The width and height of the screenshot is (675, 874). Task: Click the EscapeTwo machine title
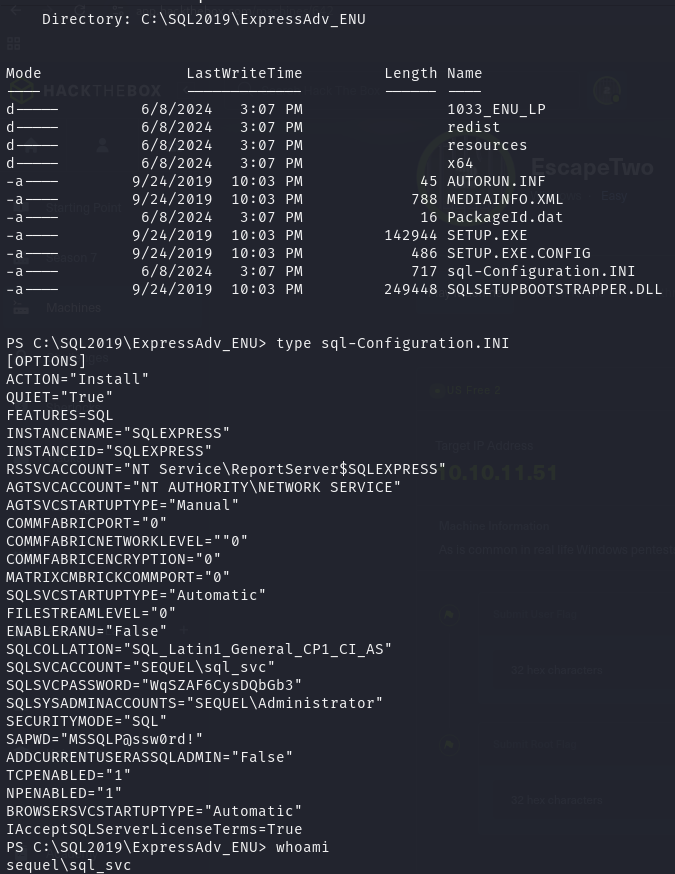click(591, 168)
